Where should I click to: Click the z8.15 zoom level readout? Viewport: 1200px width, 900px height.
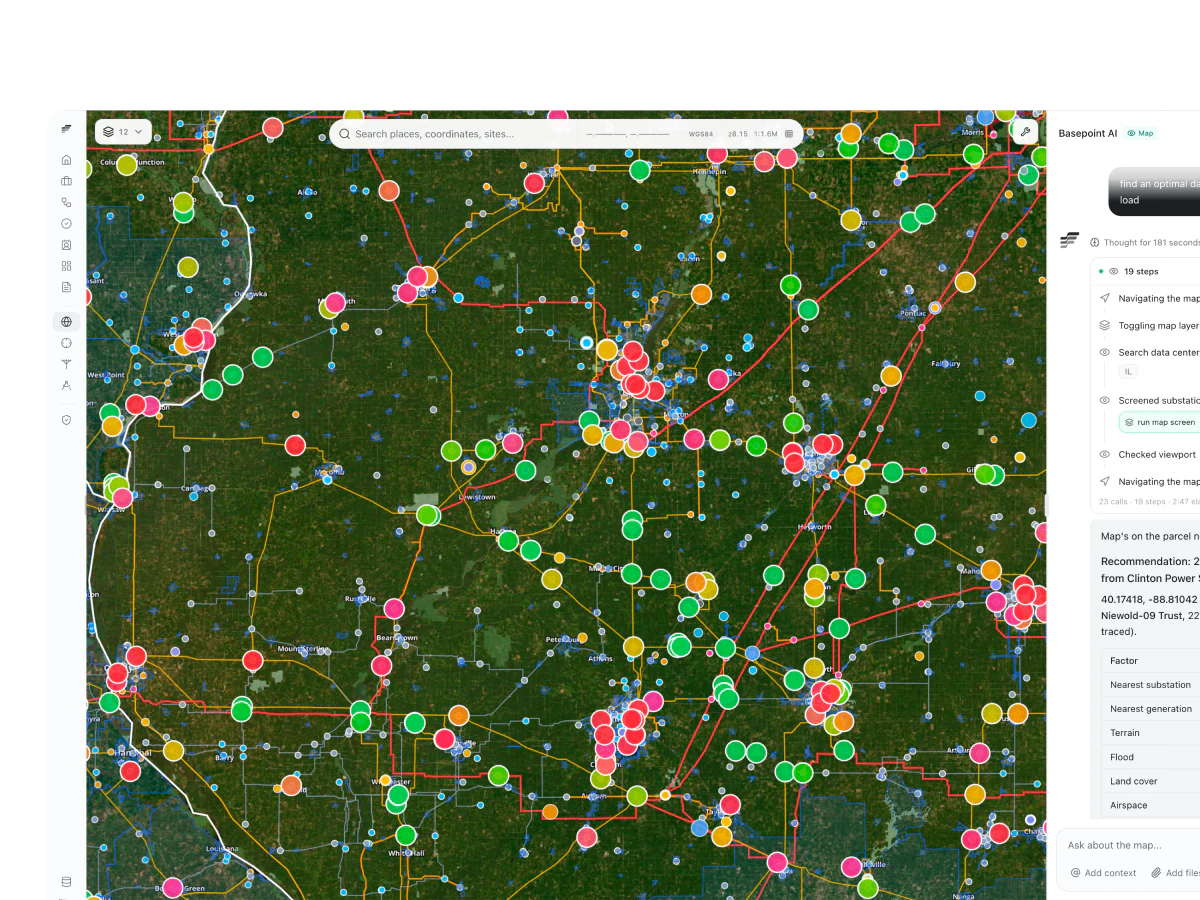[738, 134]
